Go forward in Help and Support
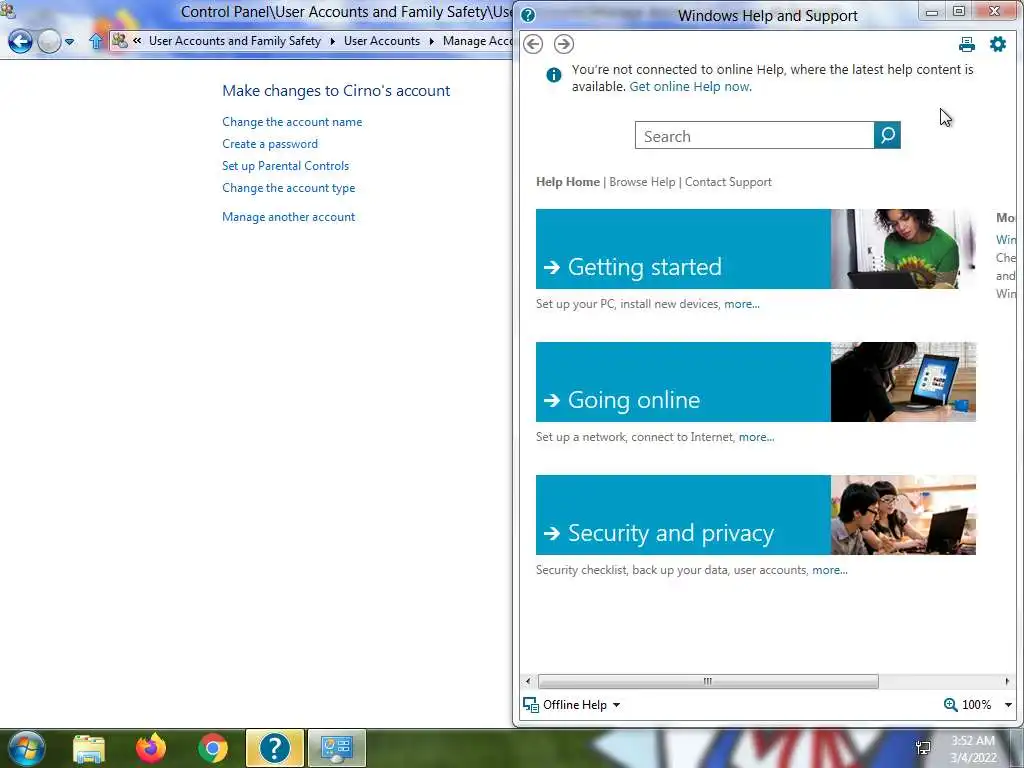The width and height of the screenshot is (1024, 768). pyautogui.click(x=564, y=44)
